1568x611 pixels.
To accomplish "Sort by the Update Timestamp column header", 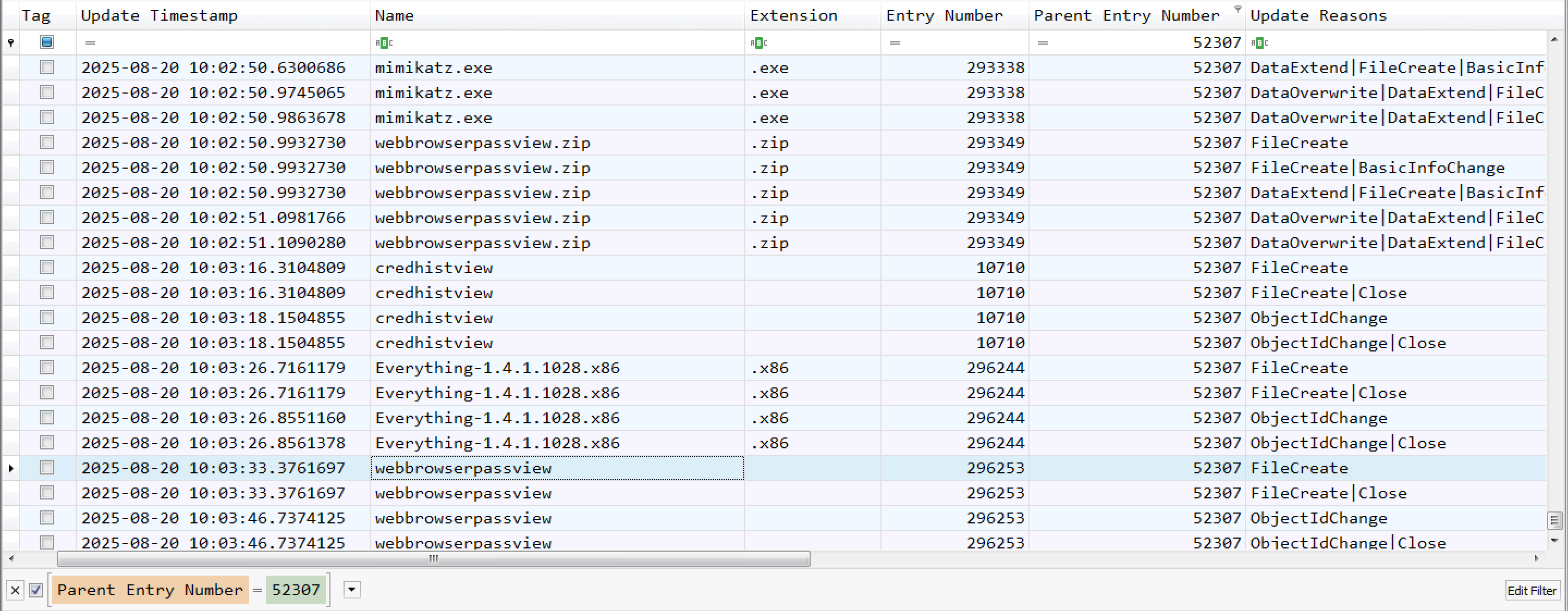I will tap(158, 15).
